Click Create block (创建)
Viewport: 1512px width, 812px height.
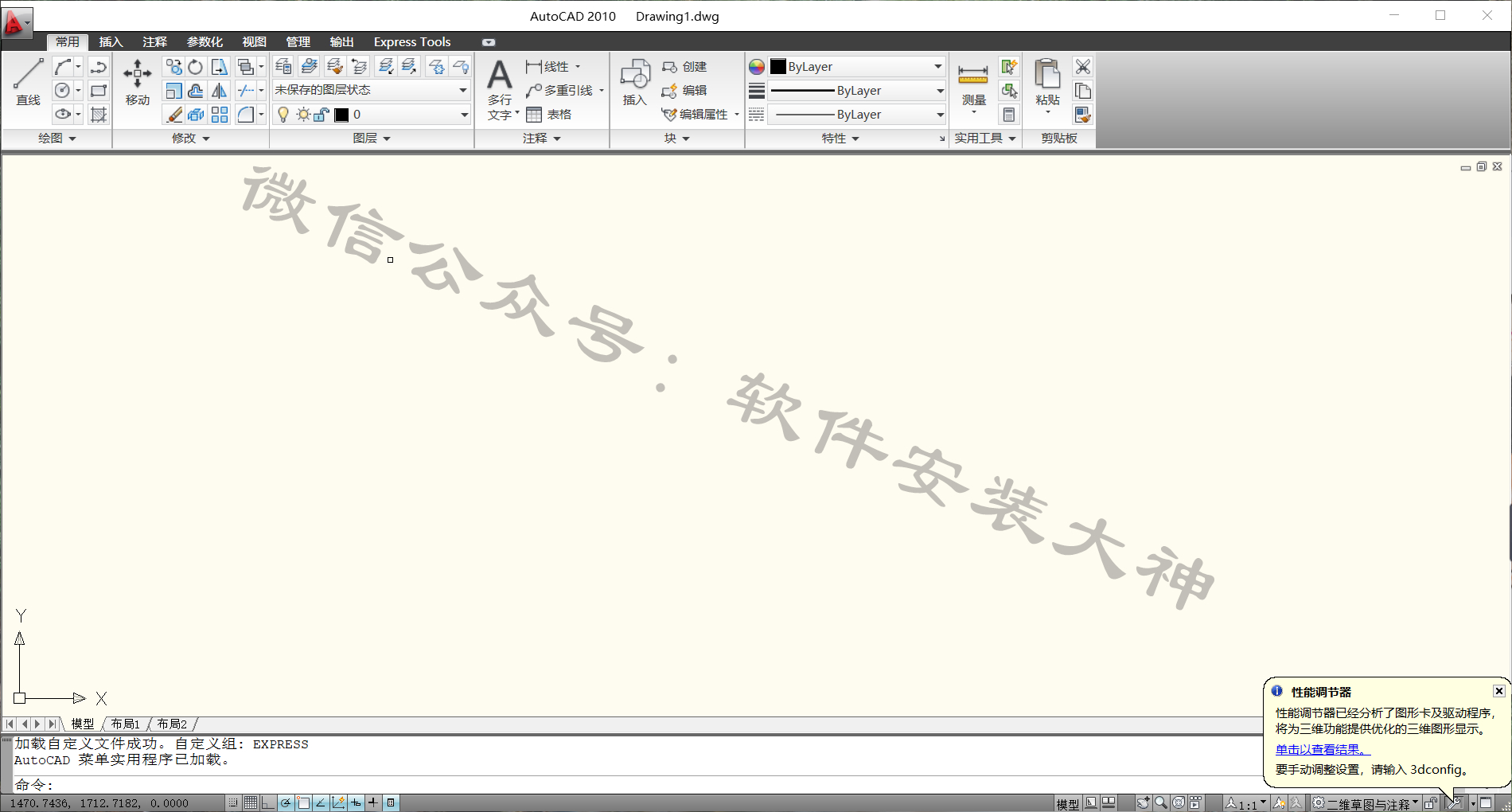click(685, 67)
